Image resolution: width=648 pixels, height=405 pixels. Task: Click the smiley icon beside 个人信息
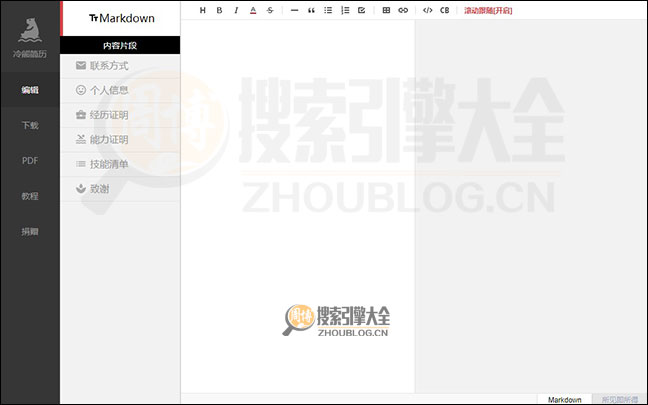click(x=81, y=90)
